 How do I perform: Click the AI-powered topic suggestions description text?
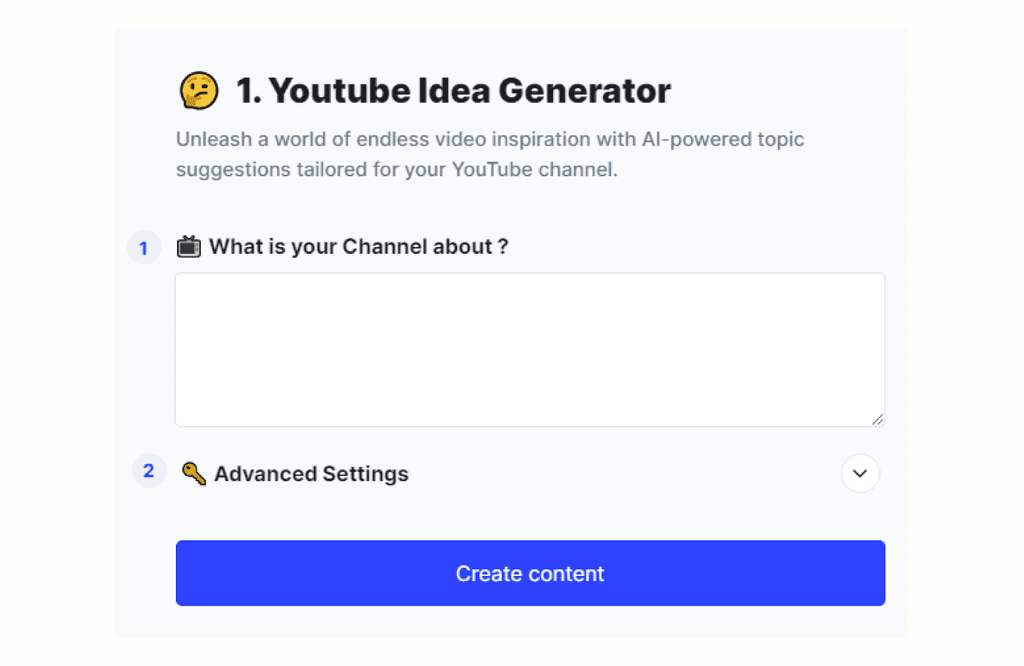[x=490, y=154]
